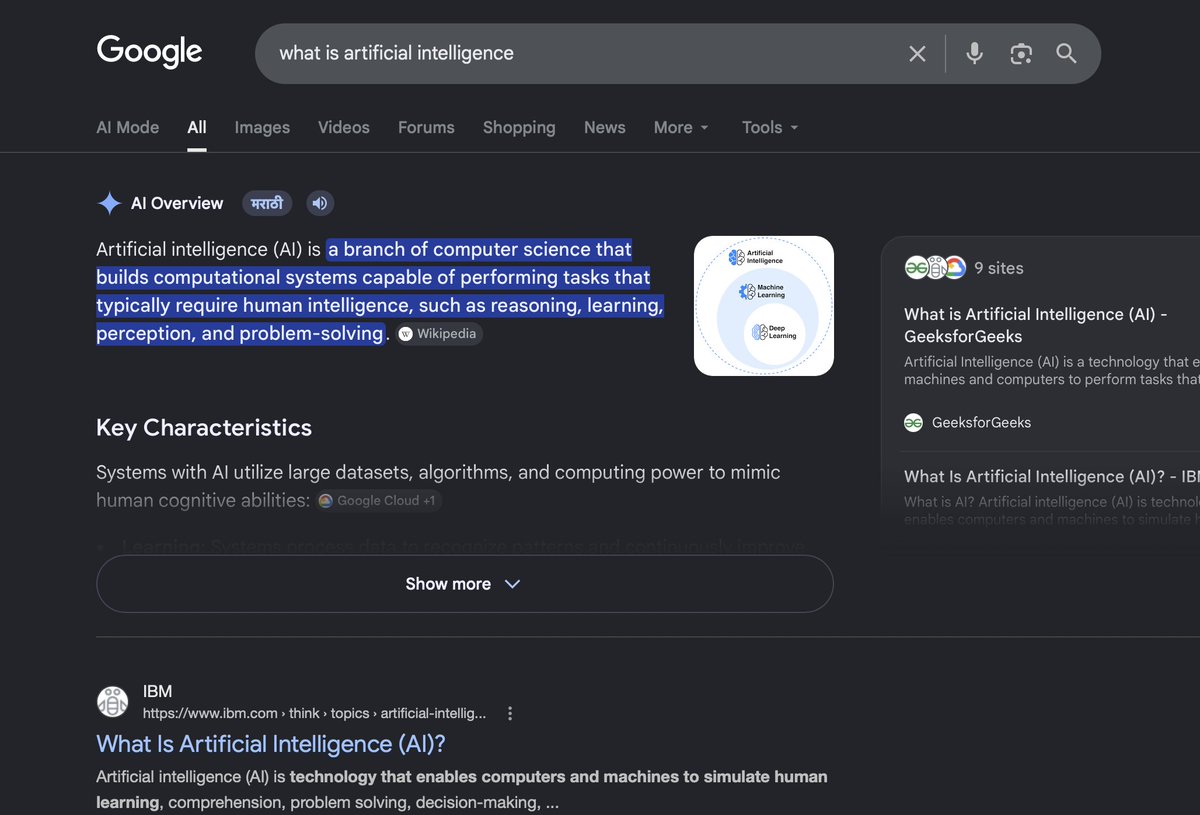Viewport: 1200px width, 815px height.
Task: Click the IBM site name text
Action: (157, 691)
